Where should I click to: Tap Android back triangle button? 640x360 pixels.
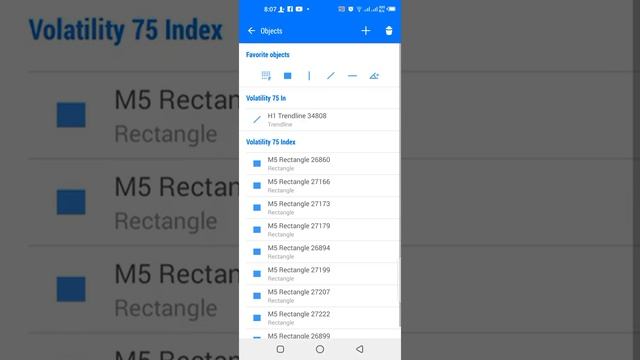tap(360, 349)
